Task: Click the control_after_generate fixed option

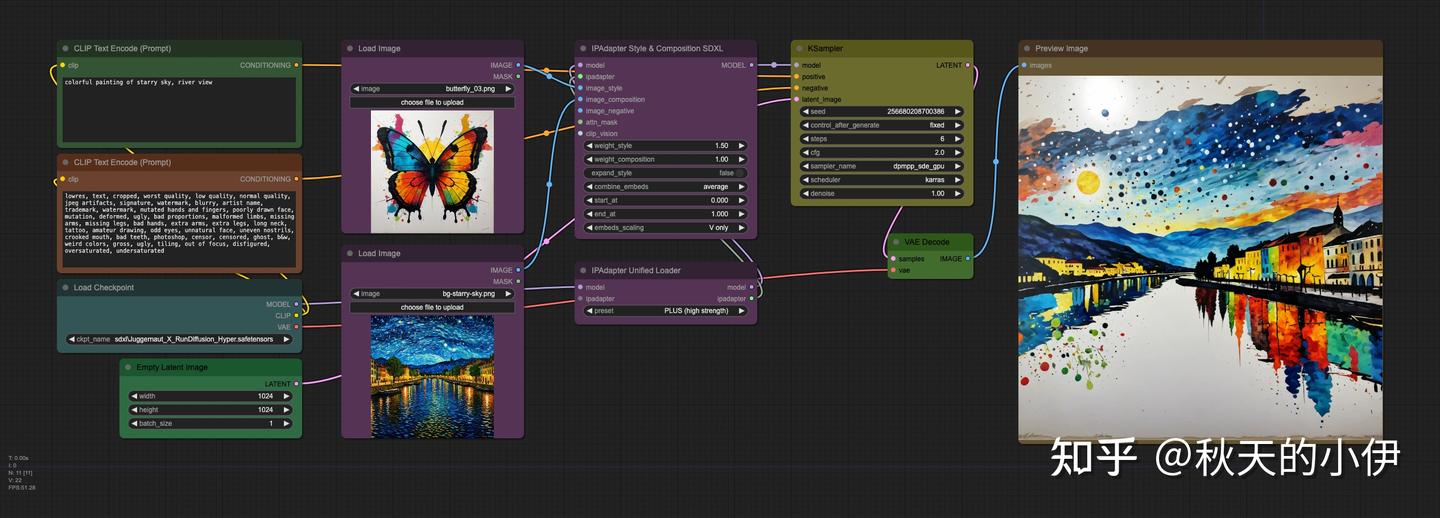Action: [882, 125]
